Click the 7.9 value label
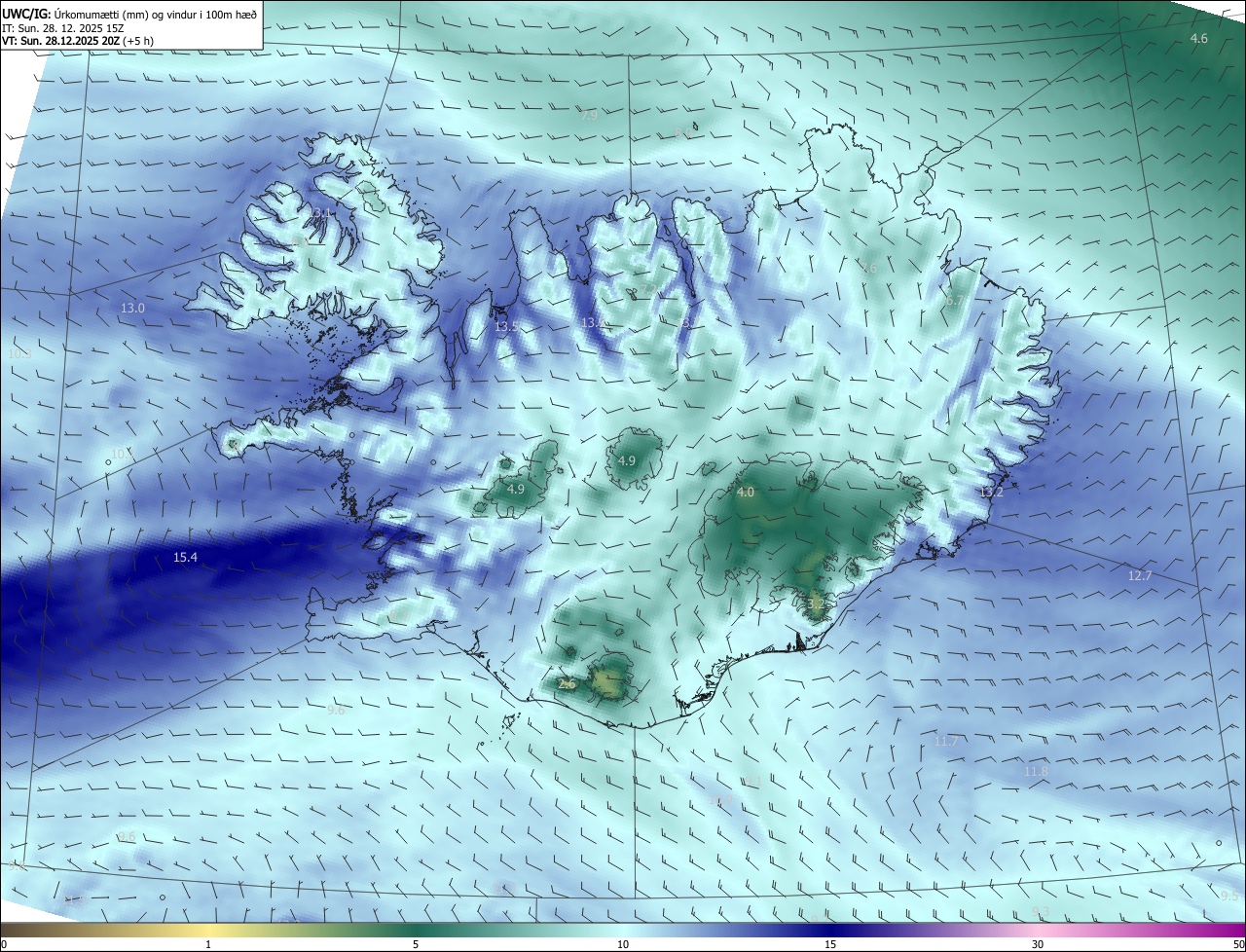The height and width of the screenshot is (952, 1246). 589,116
